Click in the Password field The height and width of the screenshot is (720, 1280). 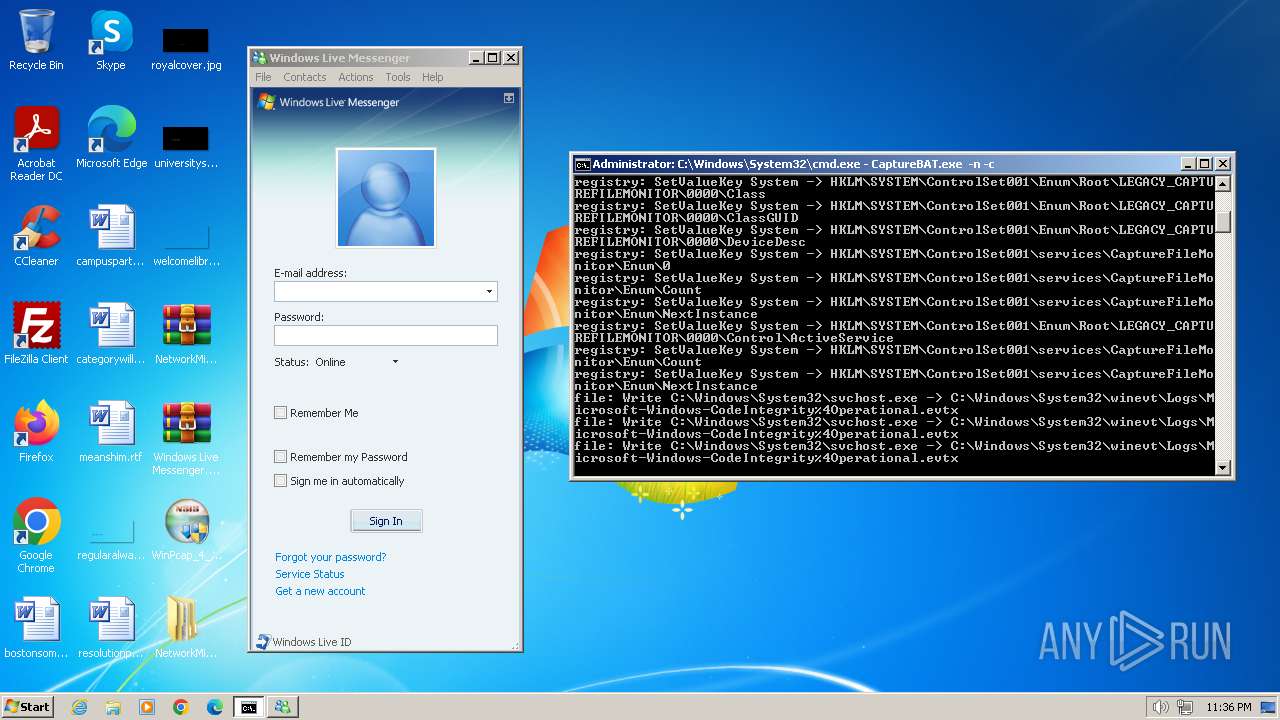pyautogui.click(x=386, y=336)
